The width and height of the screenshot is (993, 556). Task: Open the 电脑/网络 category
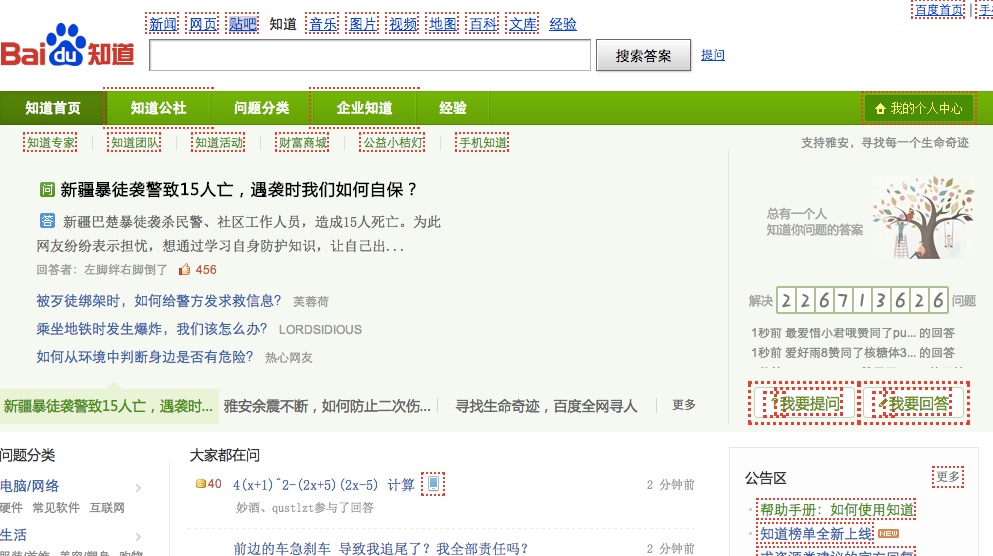point(29,486)
